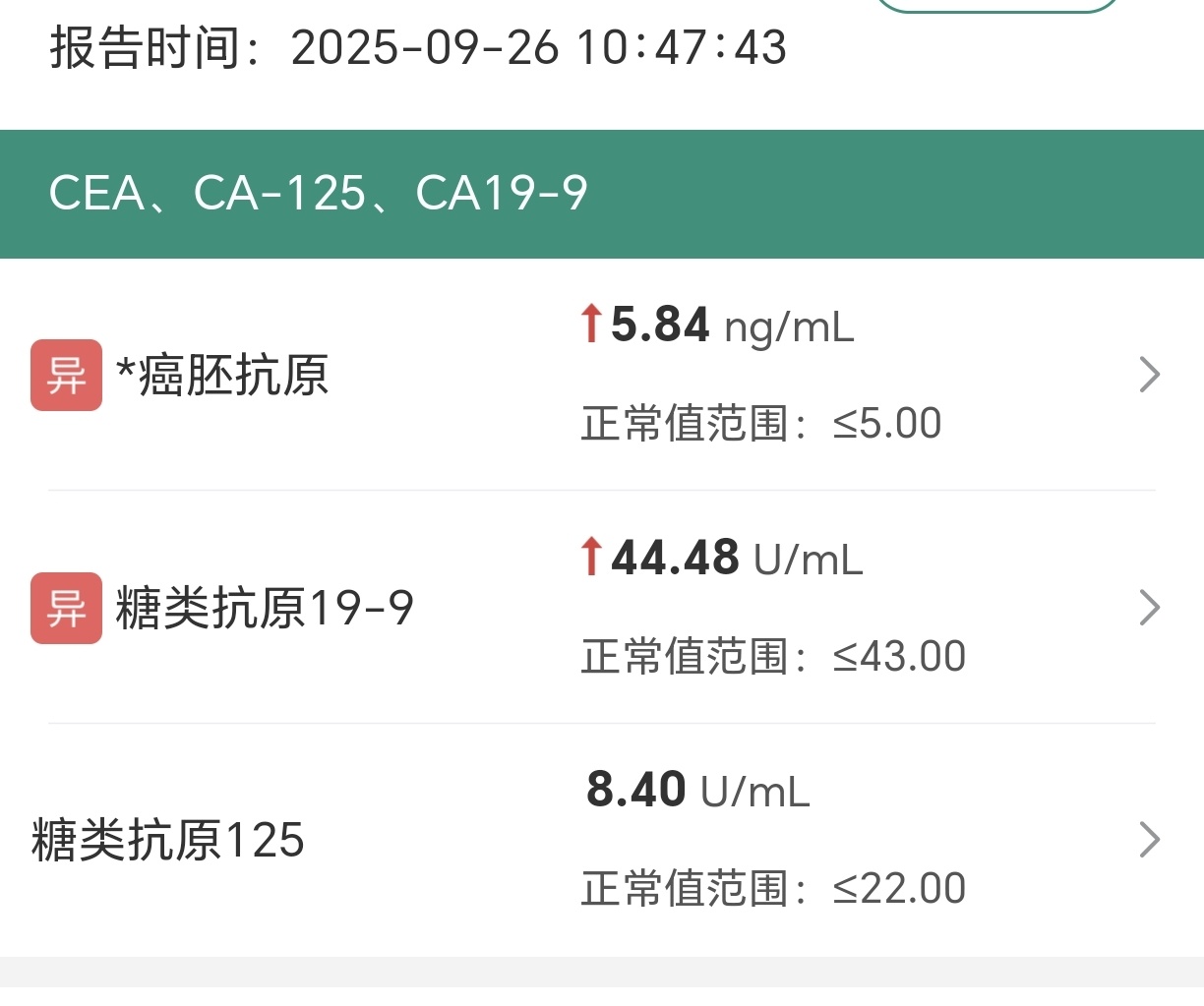The image size is (1204, 1006).
Task: Click the red up arrow next to 44.48
Action: click(591, 557)
